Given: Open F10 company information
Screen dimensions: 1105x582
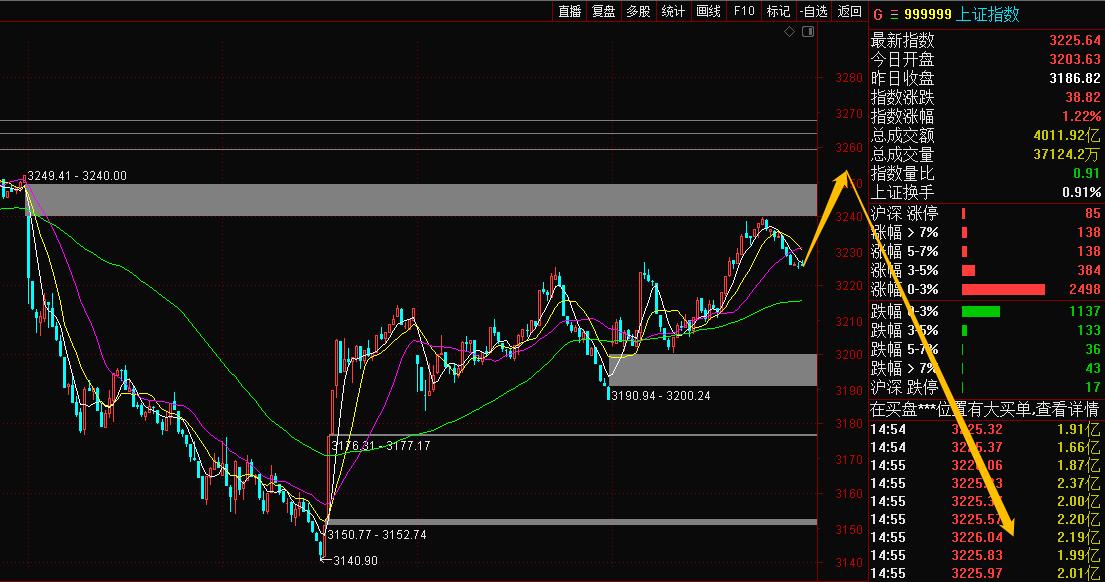Looking at the screenshot, I should point(743,11).
